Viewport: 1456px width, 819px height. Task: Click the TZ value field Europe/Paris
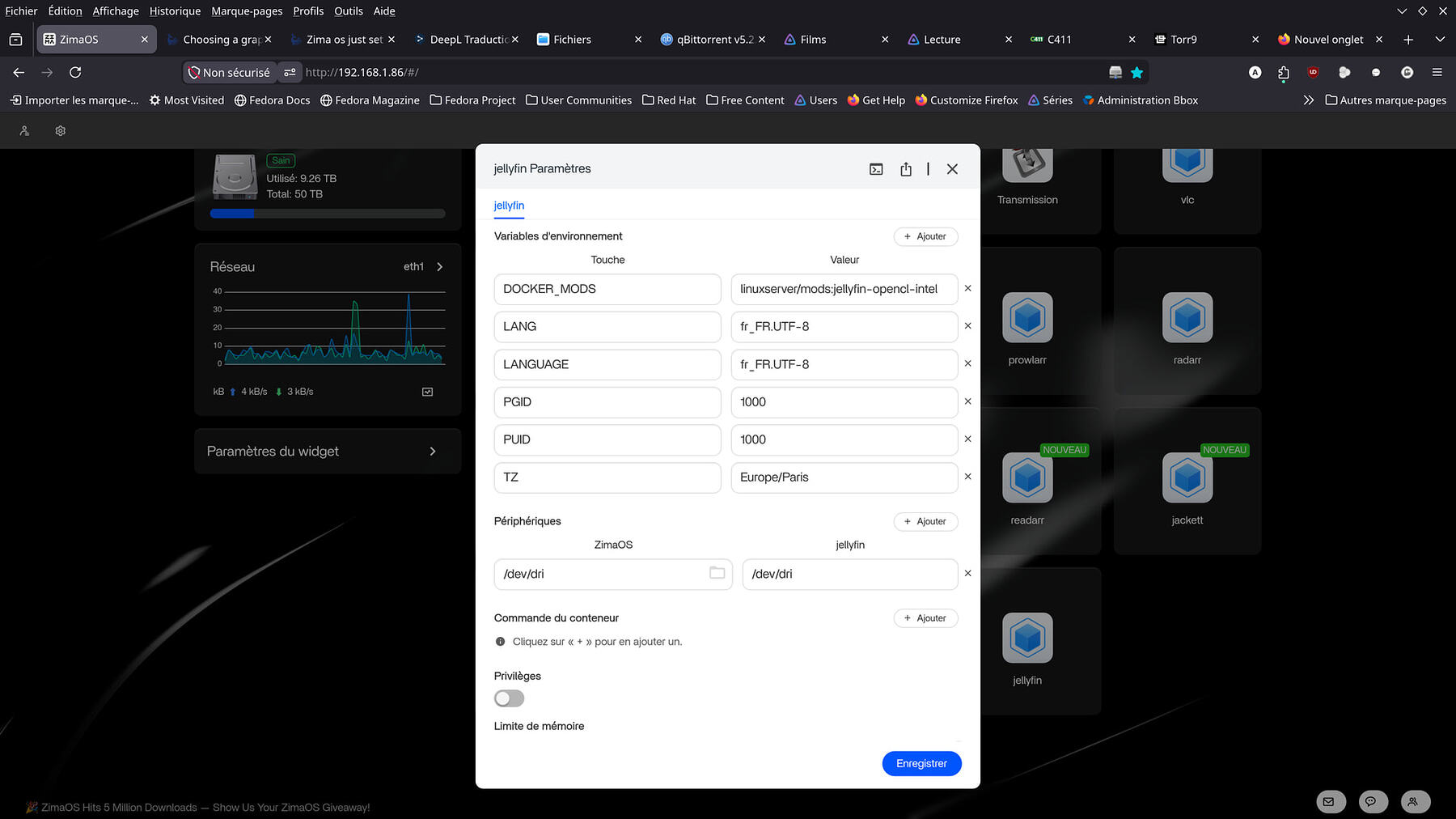point(844,477)
